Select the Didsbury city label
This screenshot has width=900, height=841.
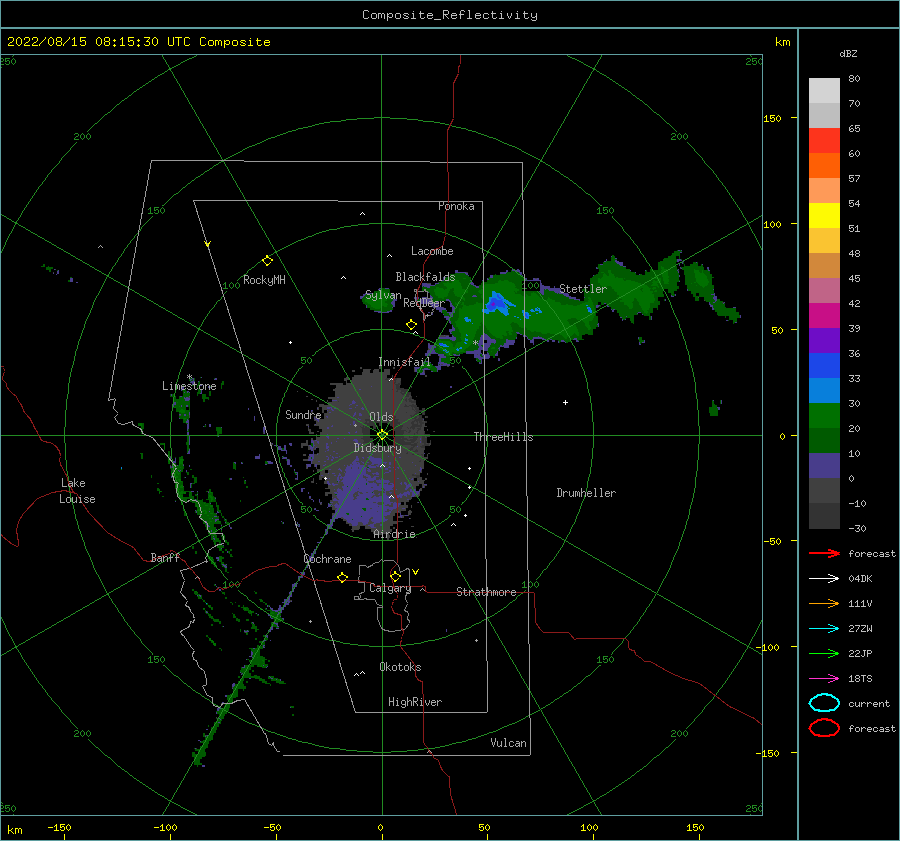coord(377,448)
